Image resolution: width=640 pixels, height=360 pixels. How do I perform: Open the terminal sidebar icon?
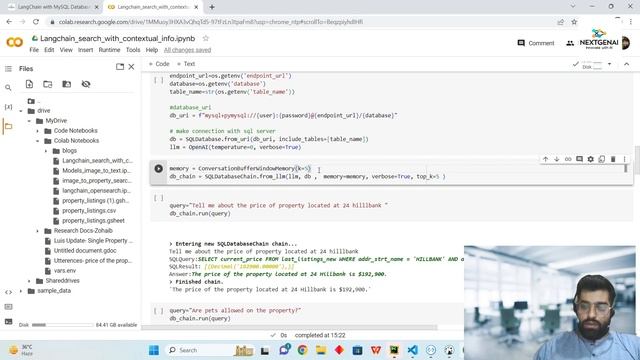[x=8, y=322]
